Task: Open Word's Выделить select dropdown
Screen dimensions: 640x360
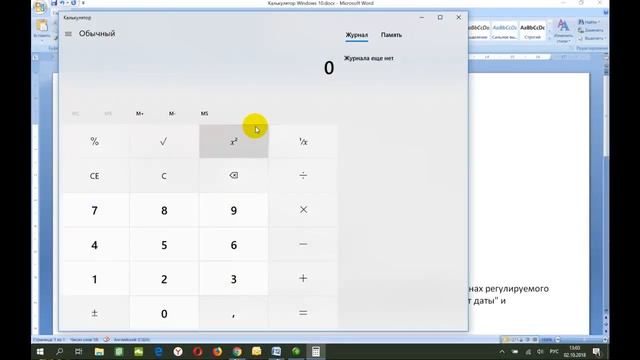Action: (592, 38)
